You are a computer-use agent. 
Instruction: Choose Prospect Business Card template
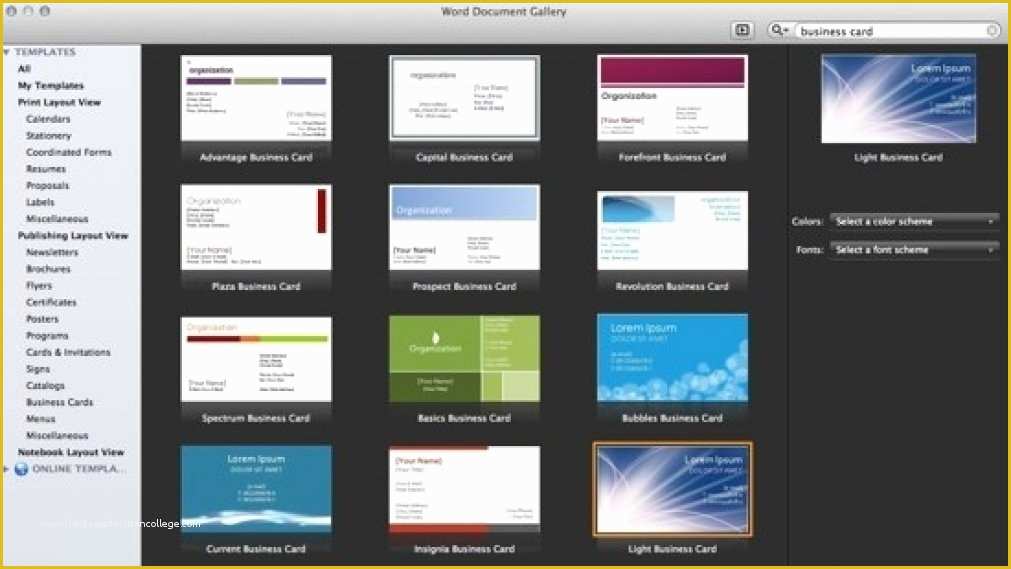[x=464, y=228]
